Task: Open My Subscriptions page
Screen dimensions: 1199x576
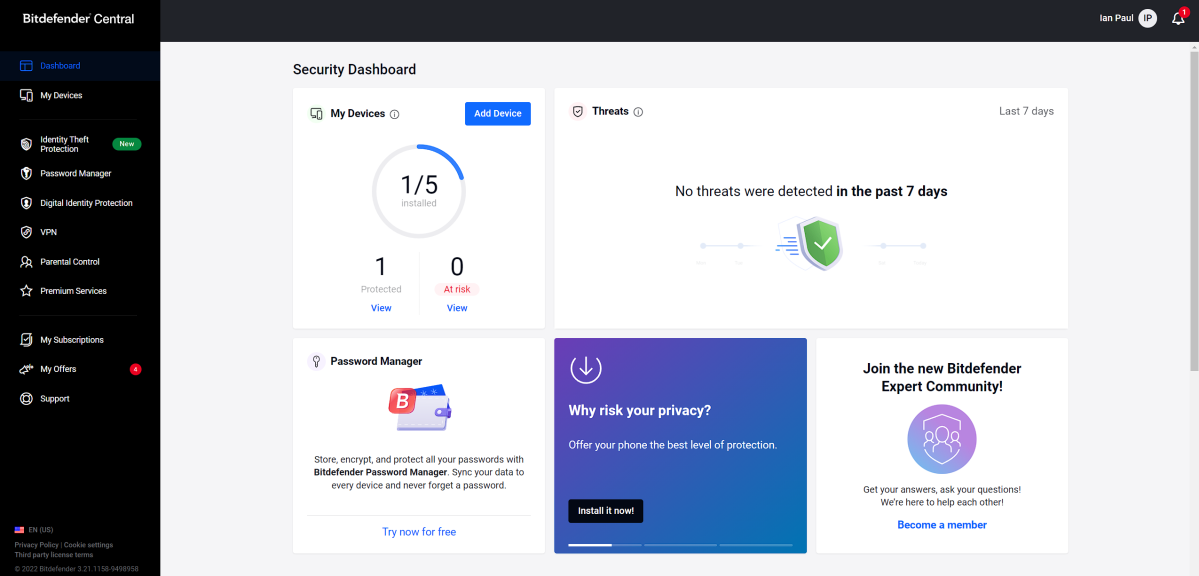Action: point(80,339)
